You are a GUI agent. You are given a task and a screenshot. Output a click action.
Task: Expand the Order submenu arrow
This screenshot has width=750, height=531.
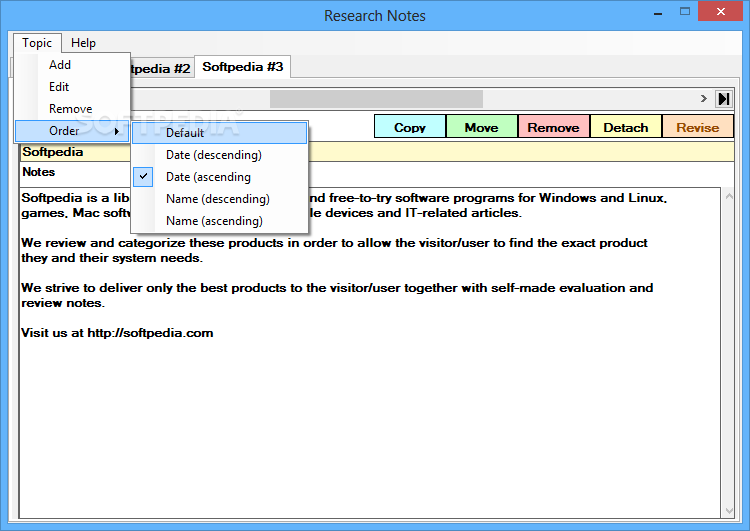click(x=117, y=132)
